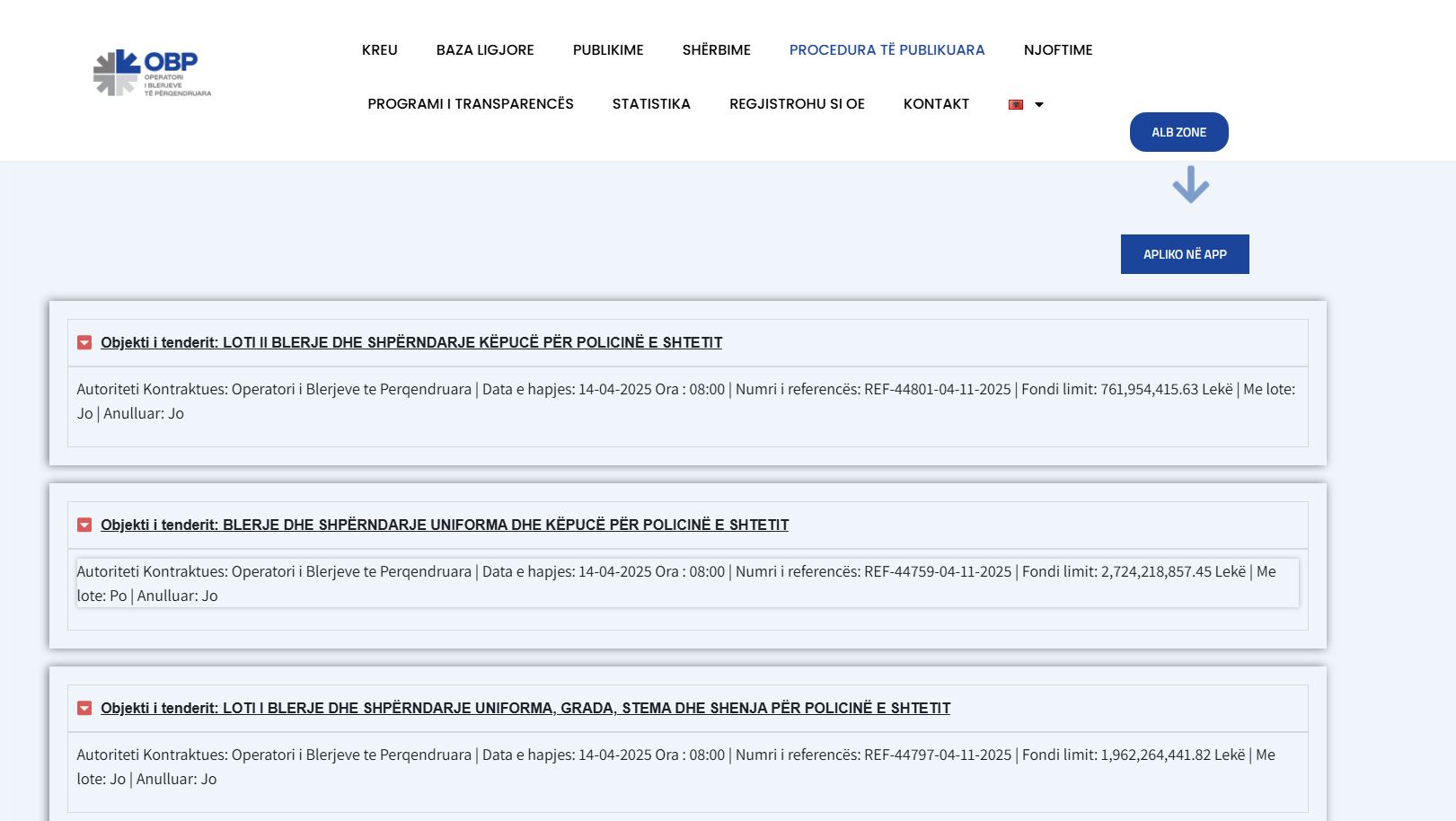Click red arrow icon beside LOTI I tender
The width and height of the screenshot is (1456, 821).
click(x=84, y=708)
